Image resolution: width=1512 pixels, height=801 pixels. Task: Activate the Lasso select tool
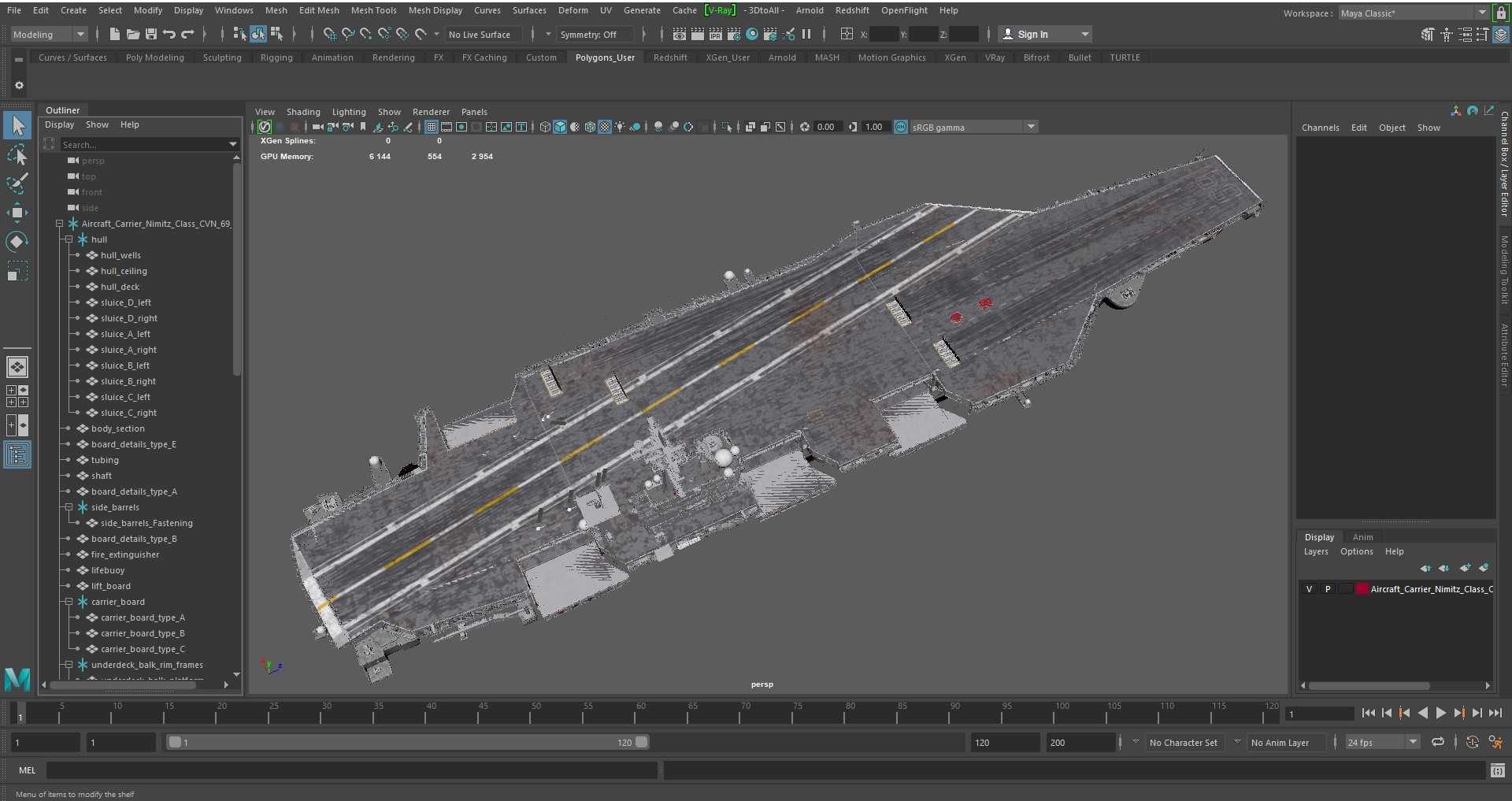pyautogui.click(x=17, y=155)
